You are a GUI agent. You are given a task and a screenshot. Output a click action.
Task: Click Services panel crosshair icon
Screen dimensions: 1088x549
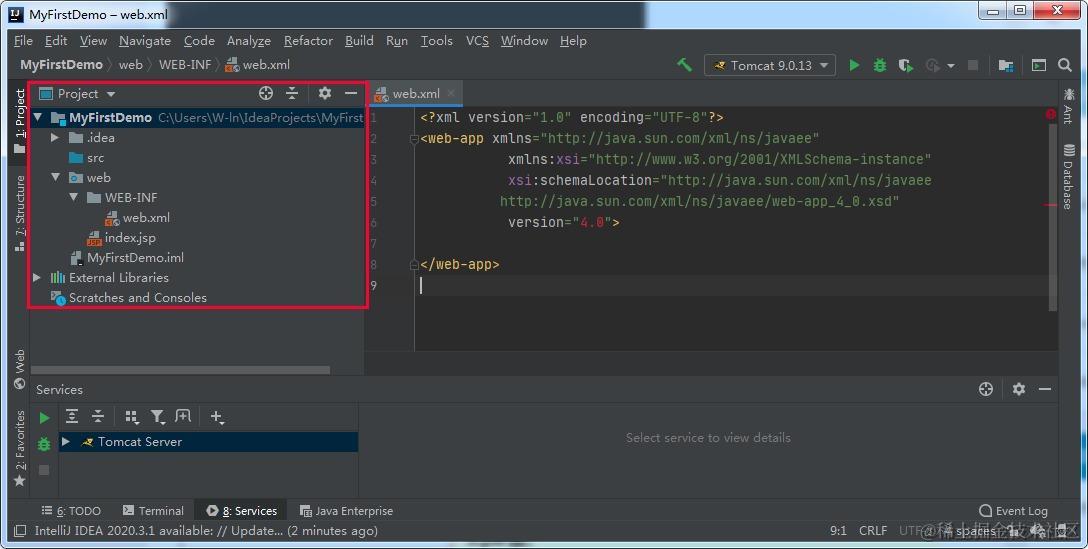tap(986, 389)
